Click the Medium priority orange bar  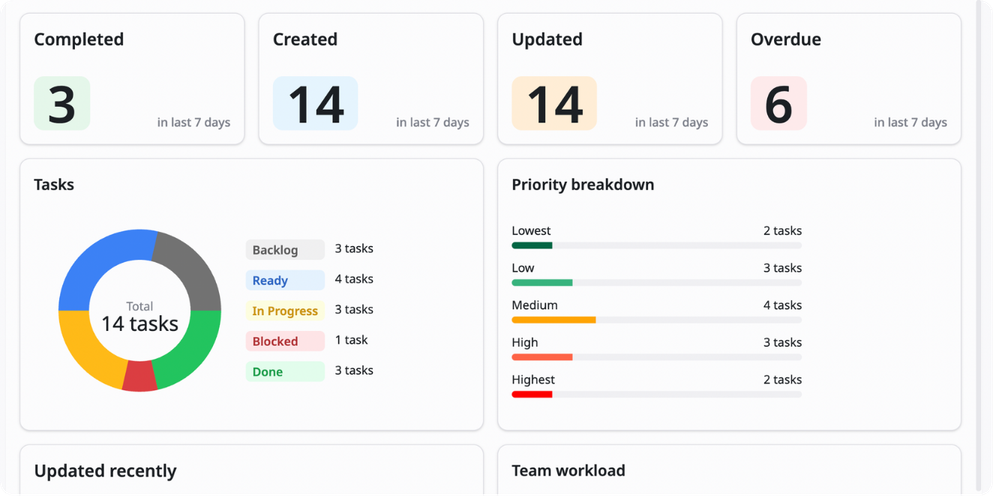(x=553, y=320)
